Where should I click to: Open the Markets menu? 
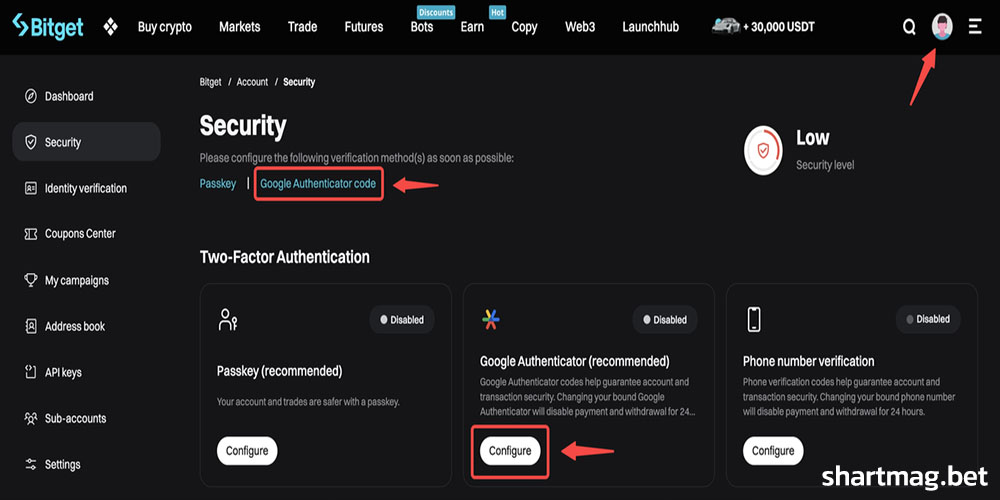[x=240, y=27]
